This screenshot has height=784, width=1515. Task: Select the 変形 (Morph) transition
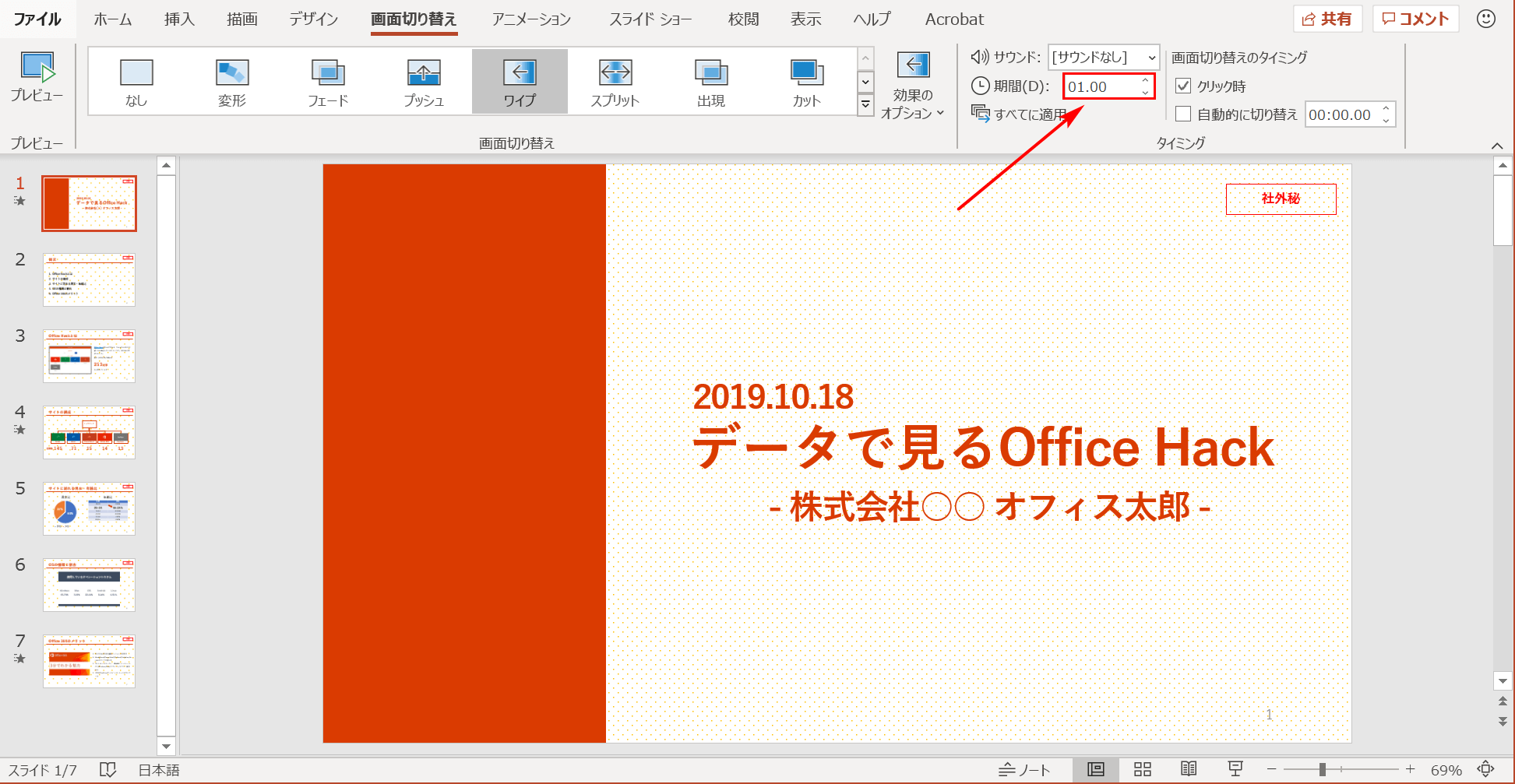coord(232,82)
